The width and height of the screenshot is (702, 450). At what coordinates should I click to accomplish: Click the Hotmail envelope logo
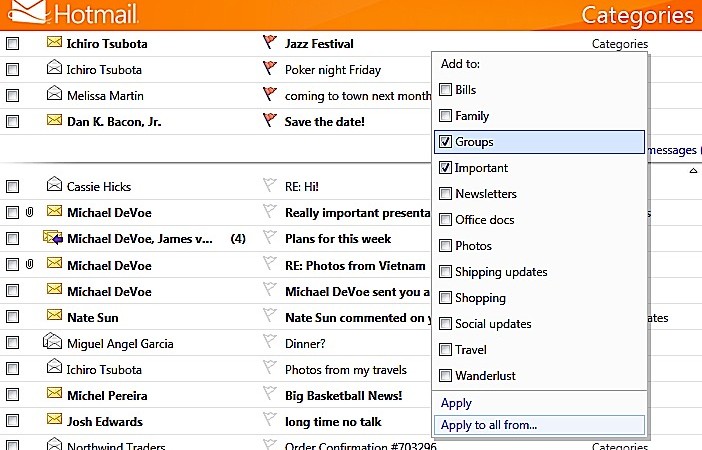click(x=25, y=12)
